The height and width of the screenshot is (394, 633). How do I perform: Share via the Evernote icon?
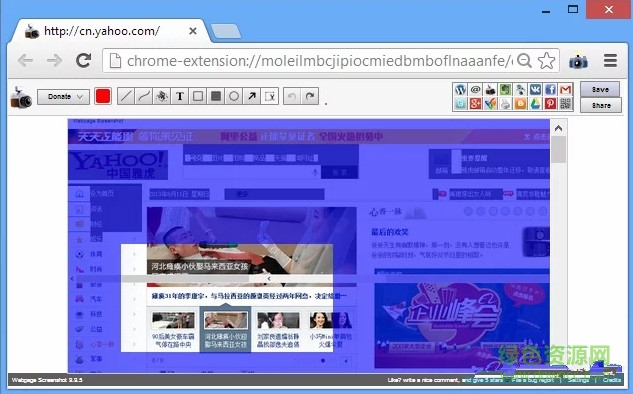505,90
